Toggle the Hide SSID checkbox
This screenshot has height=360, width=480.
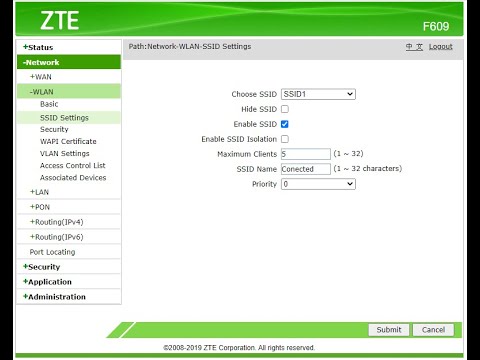pos(285,109)
